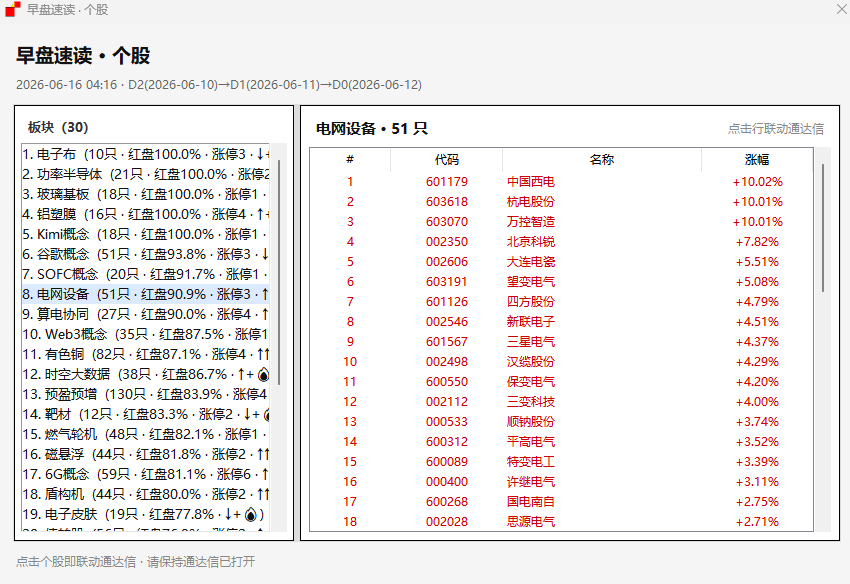Click the +10.02% gain cell

tap(757, 182)
